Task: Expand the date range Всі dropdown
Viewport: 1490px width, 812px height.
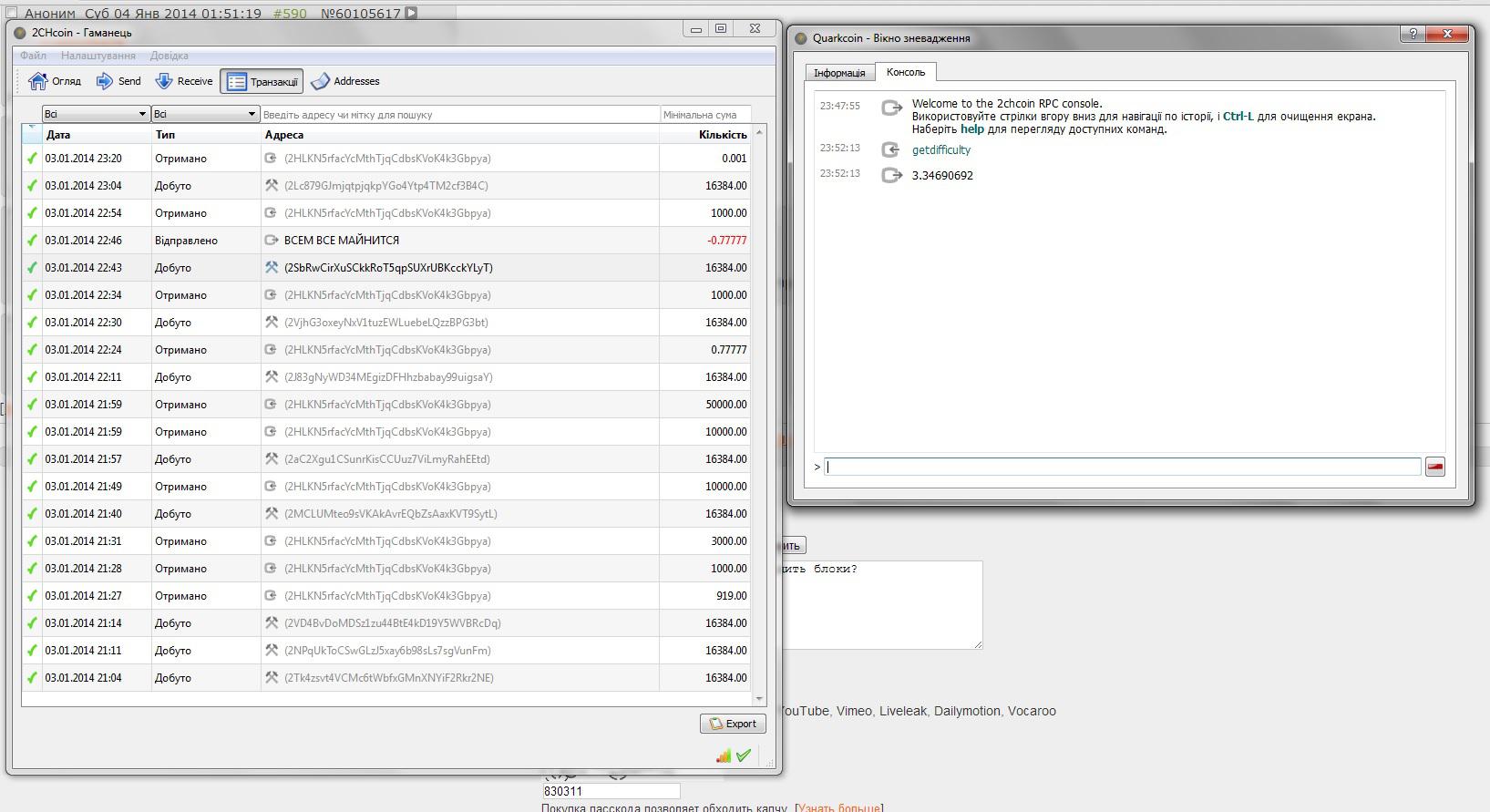Action: pyautogui.click(x=96, y=114)
